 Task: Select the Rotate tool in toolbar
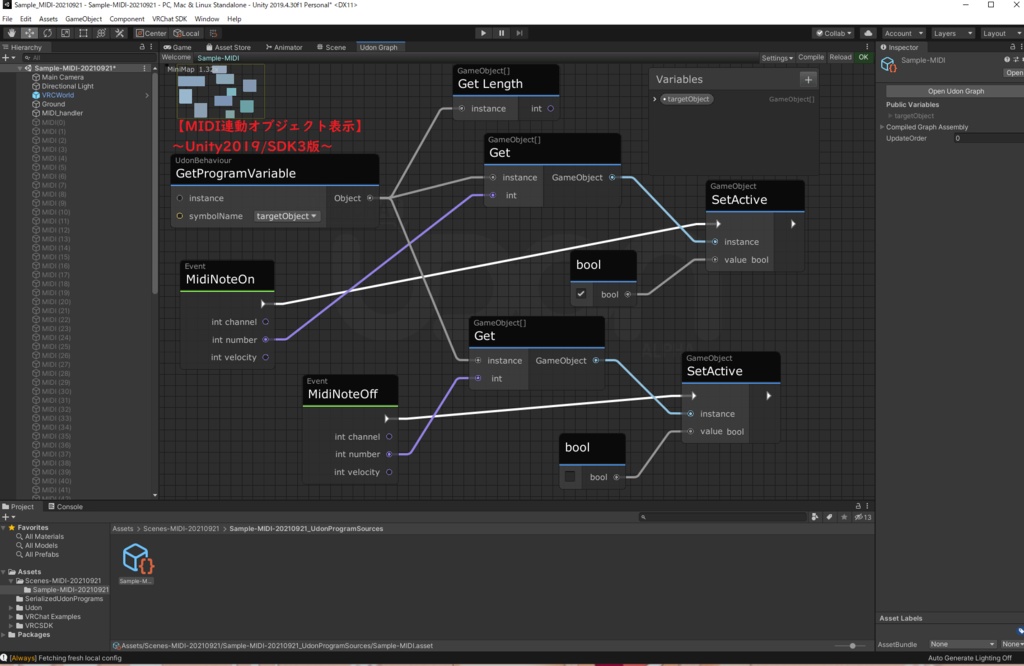pos(48,33)
